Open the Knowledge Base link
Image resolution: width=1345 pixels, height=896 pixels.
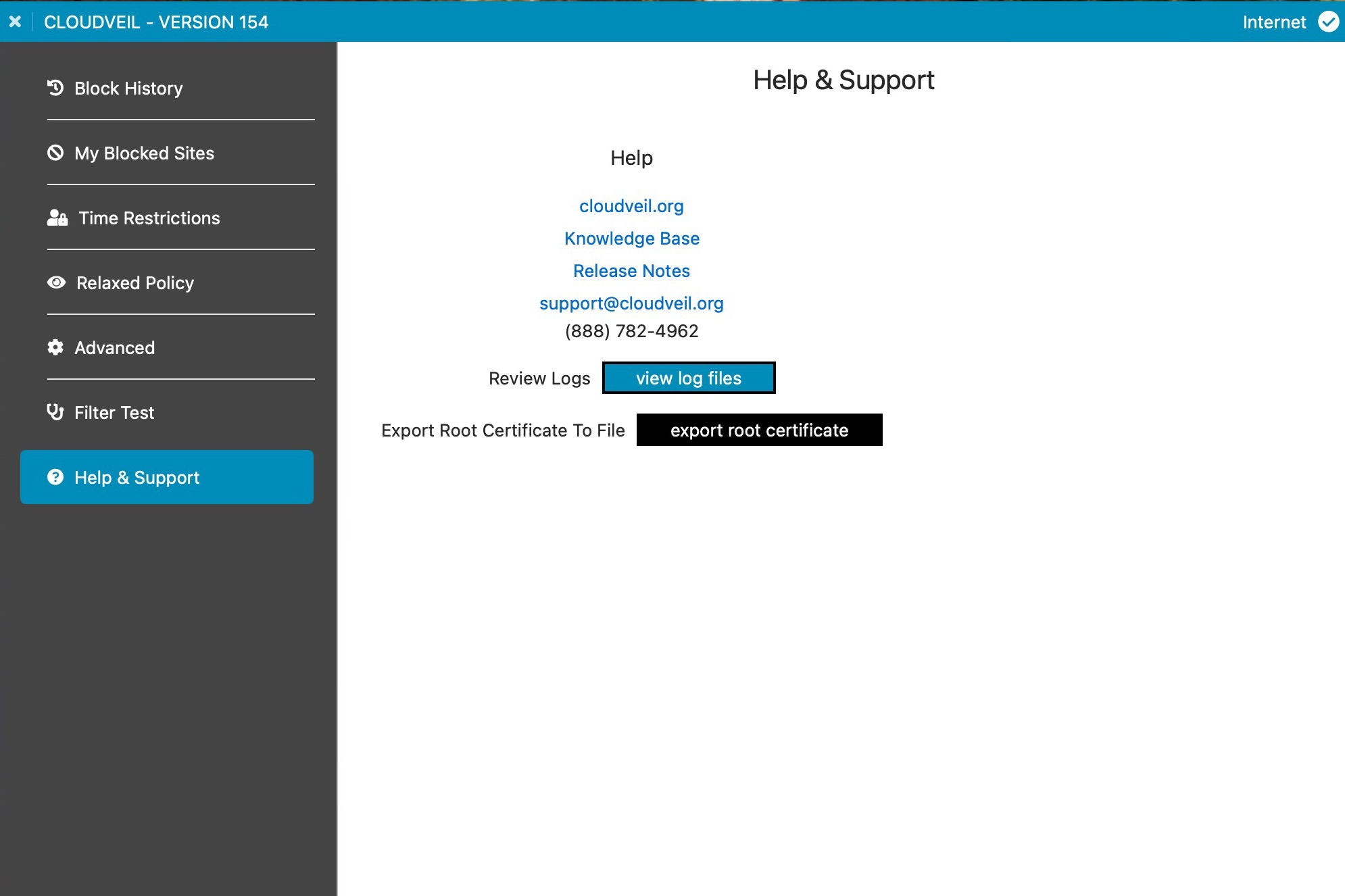[632, 239]
